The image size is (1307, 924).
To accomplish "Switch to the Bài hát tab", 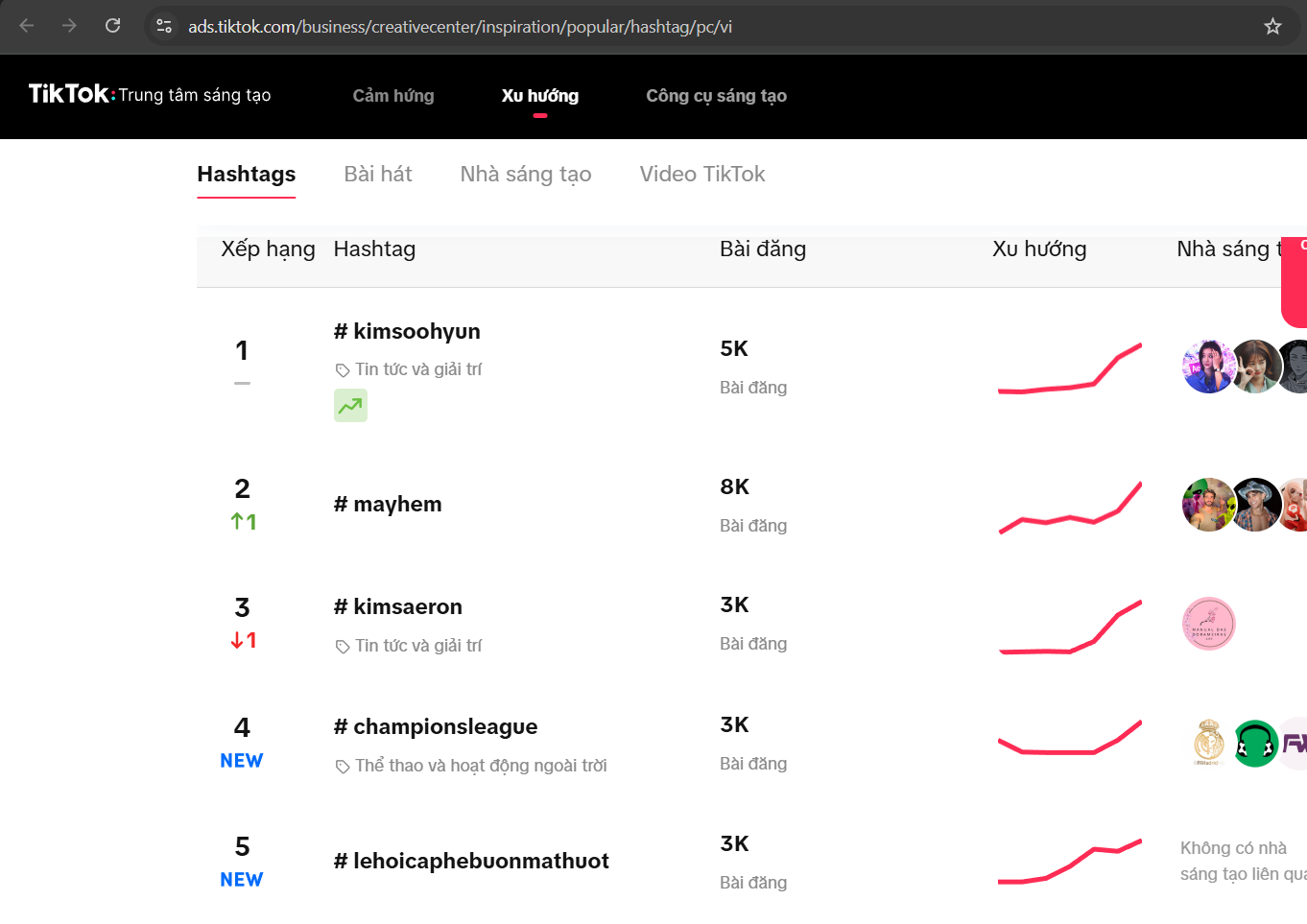I will point(378,174).
